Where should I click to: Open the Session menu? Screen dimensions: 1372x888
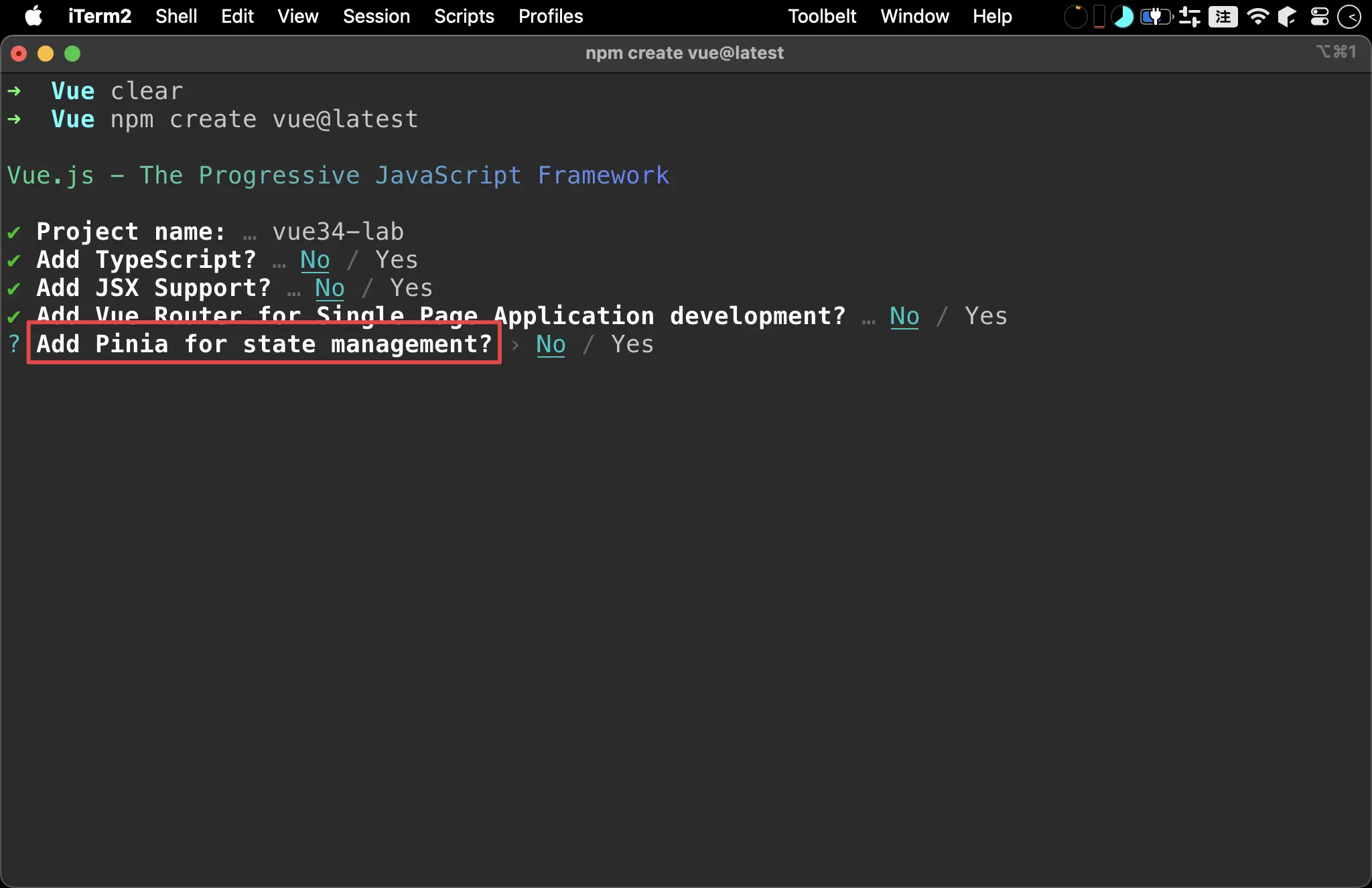click(x=376, y=16)
